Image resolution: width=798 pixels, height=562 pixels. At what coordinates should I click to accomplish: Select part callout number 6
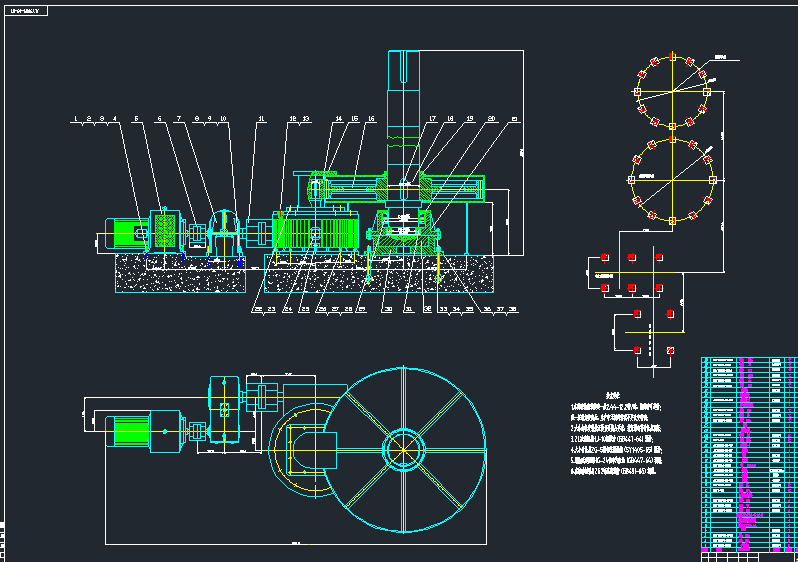159,119
